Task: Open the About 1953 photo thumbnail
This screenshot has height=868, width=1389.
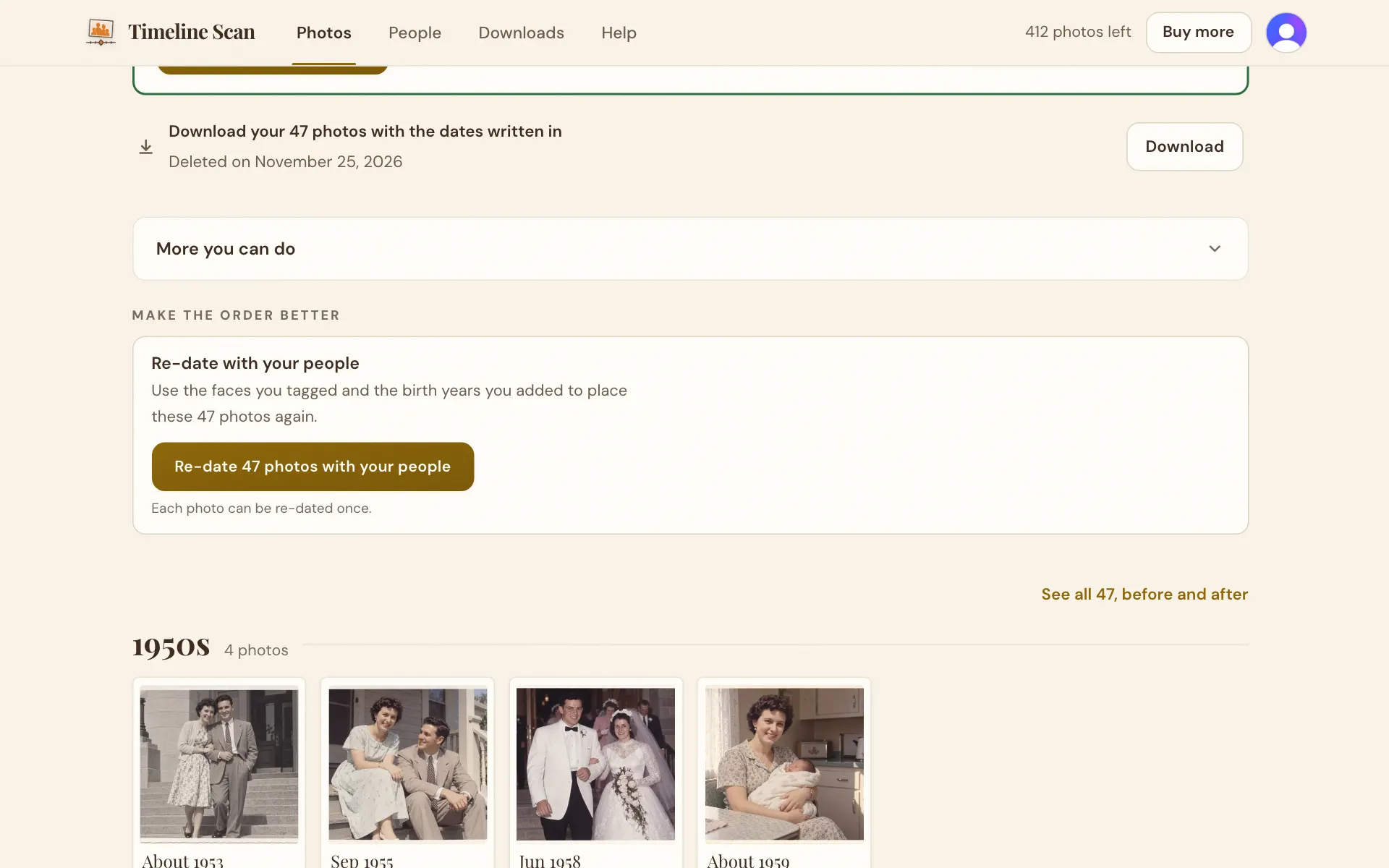Action: [218, 765]
